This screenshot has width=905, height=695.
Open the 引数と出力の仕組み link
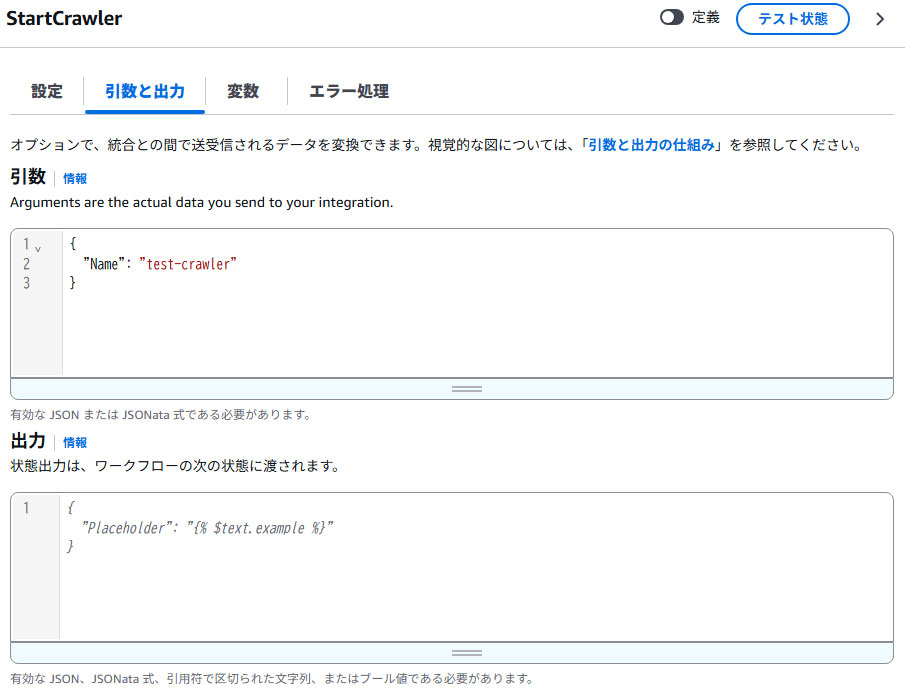coord(651,145)
